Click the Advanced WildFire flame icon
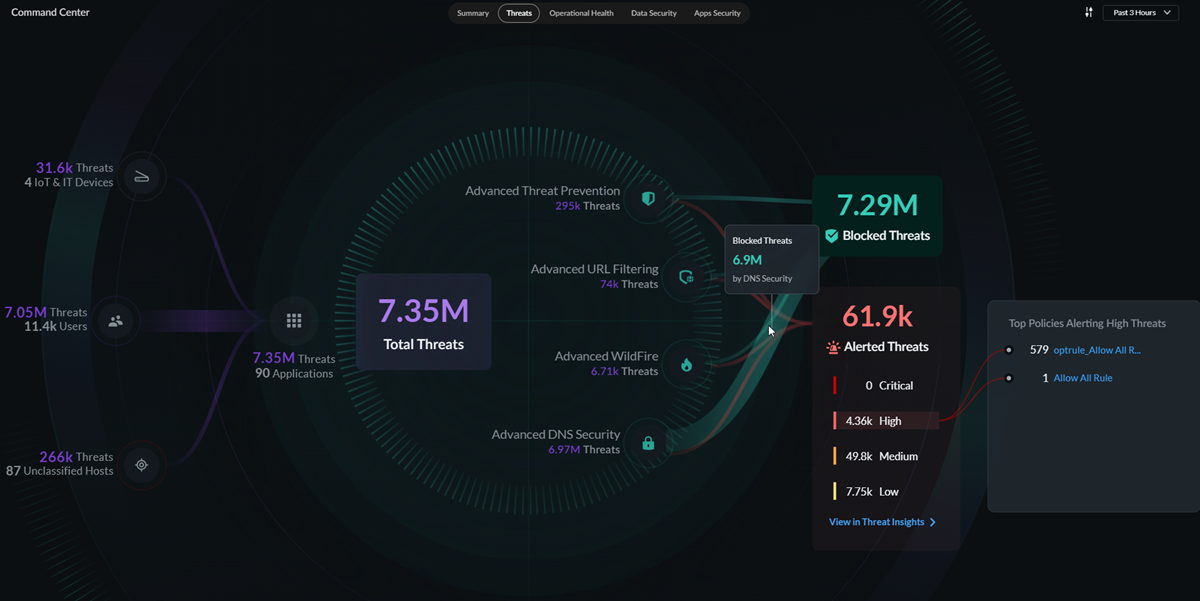Viewport: 1200px width, 601px height. 686,365
